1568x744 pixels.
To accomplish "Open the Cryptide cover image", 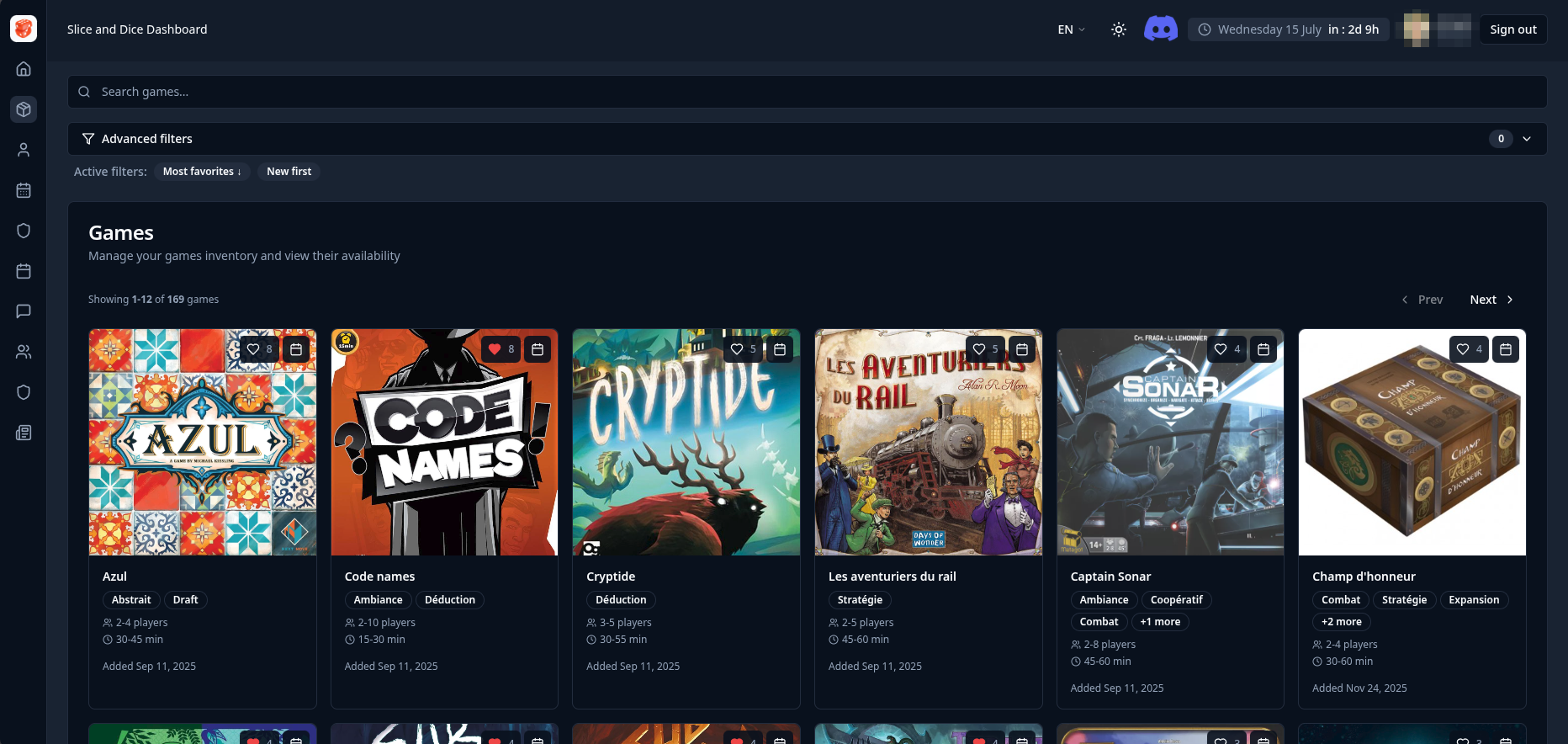I will coord(686,442).
